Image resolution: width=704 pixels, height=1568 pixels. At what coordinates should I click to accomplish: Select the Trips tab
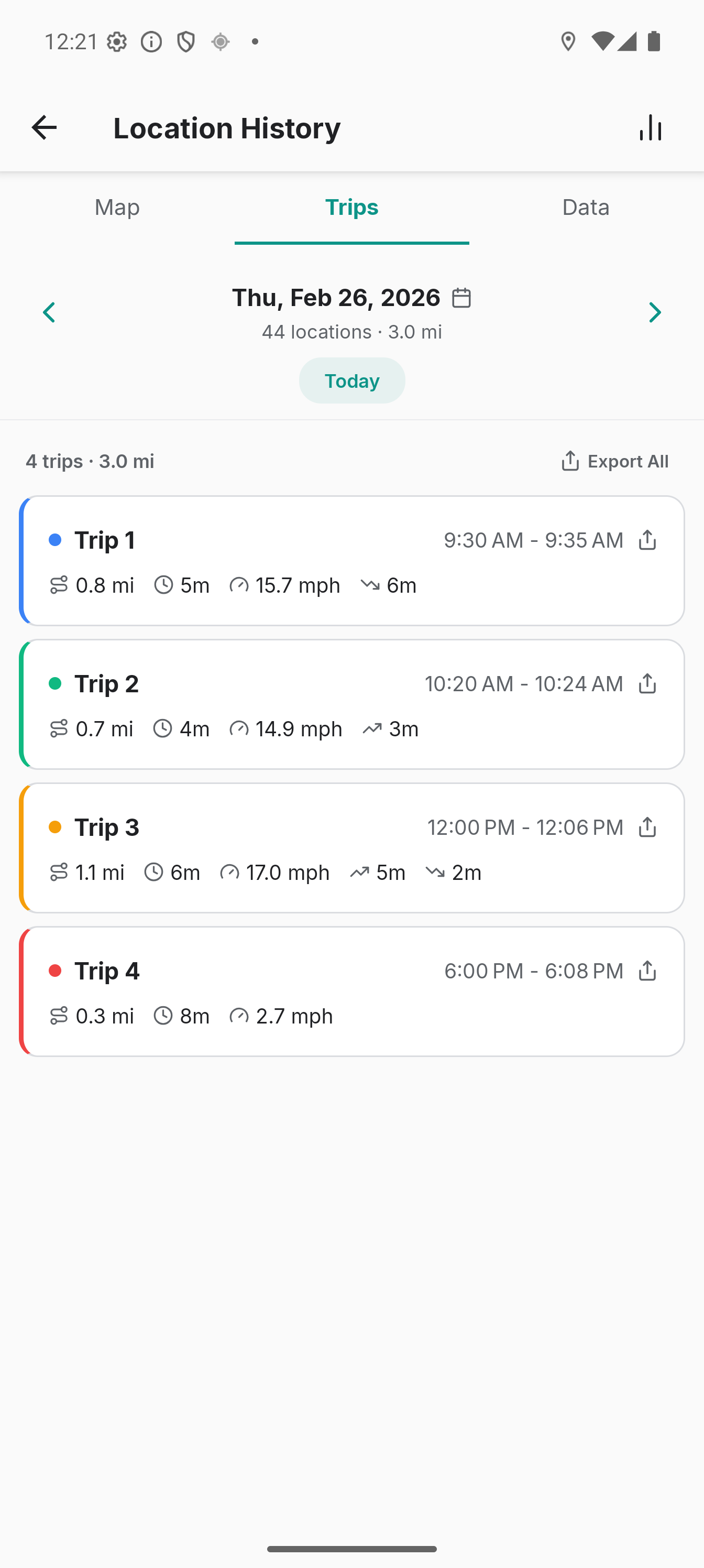pos(351,208)
